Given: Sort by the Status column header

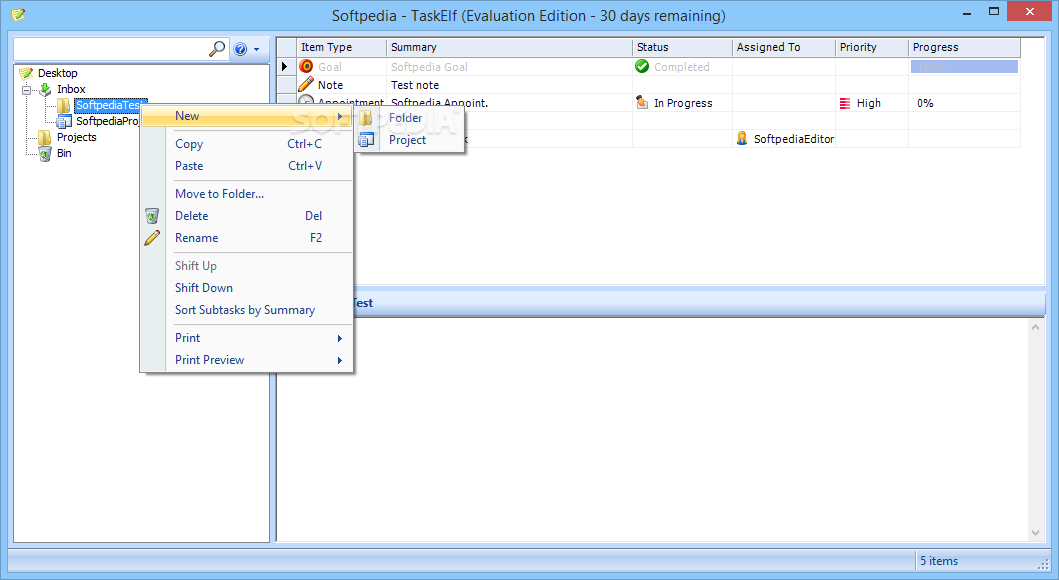Looking at the screenshot, I should click(x=682, y=47).
